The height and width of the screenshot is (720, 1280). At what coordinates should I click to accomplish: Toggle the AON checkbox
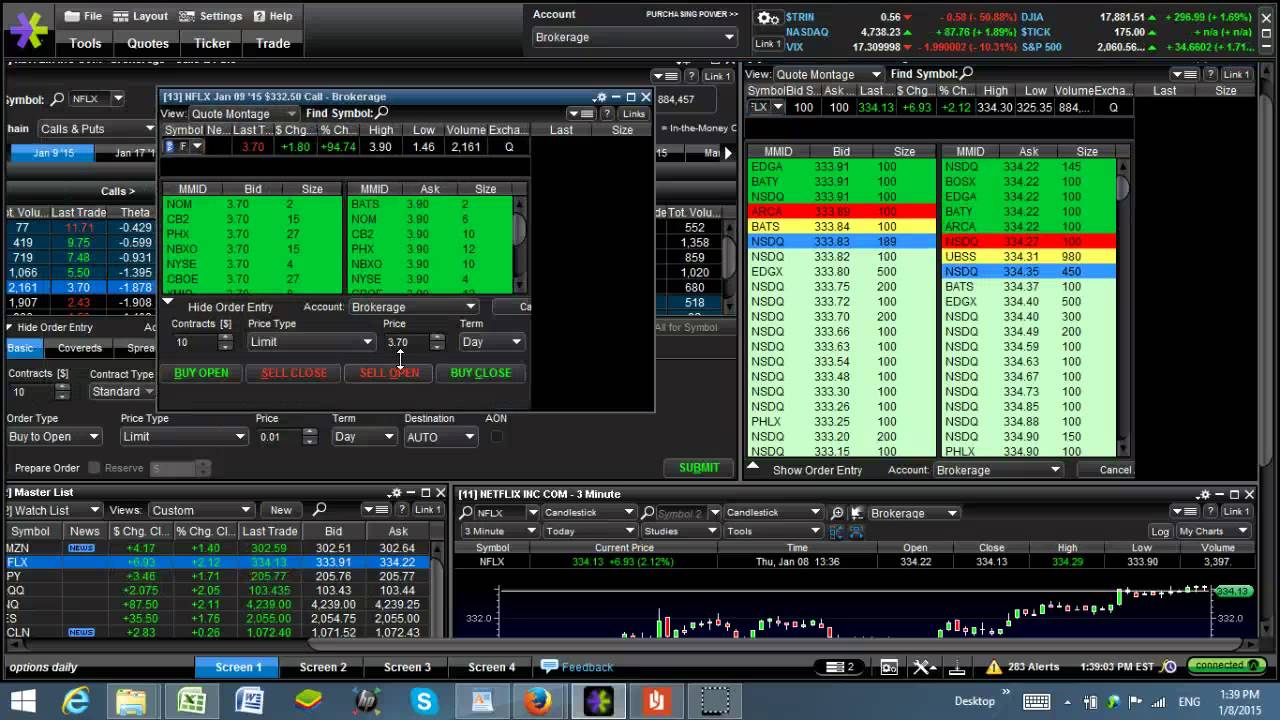(496, 437)
